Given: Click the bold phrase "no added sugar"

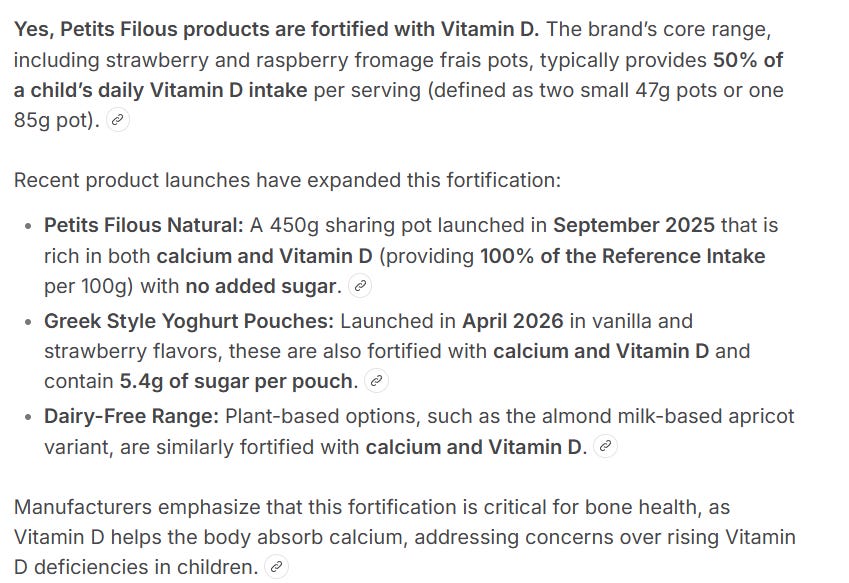Looking at the screenshot, I should (x=260, y=286).
